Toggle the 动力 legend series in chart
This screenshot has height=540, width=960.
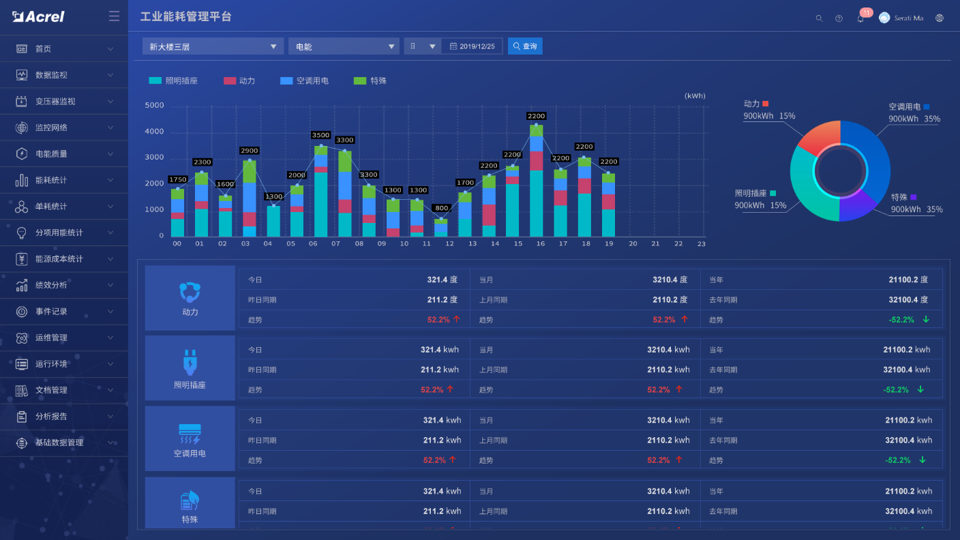coord(239,81)
